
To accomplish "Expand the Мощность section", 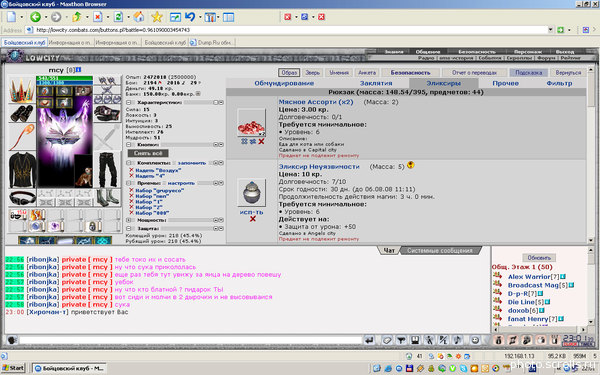I will [129, 220].
